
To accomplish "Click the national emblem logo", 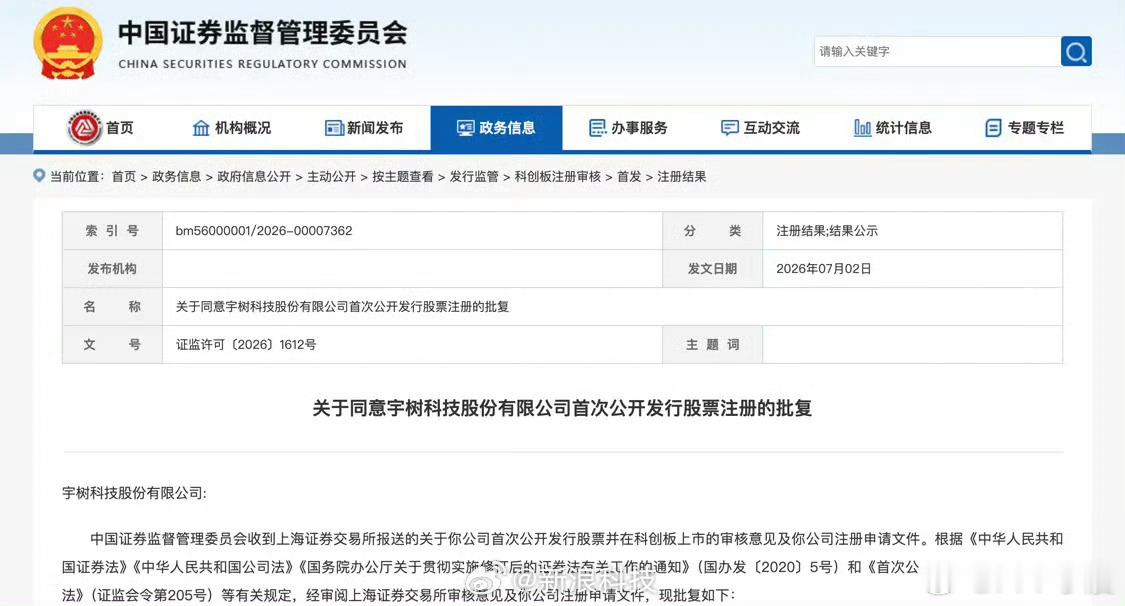I will 67,44.
